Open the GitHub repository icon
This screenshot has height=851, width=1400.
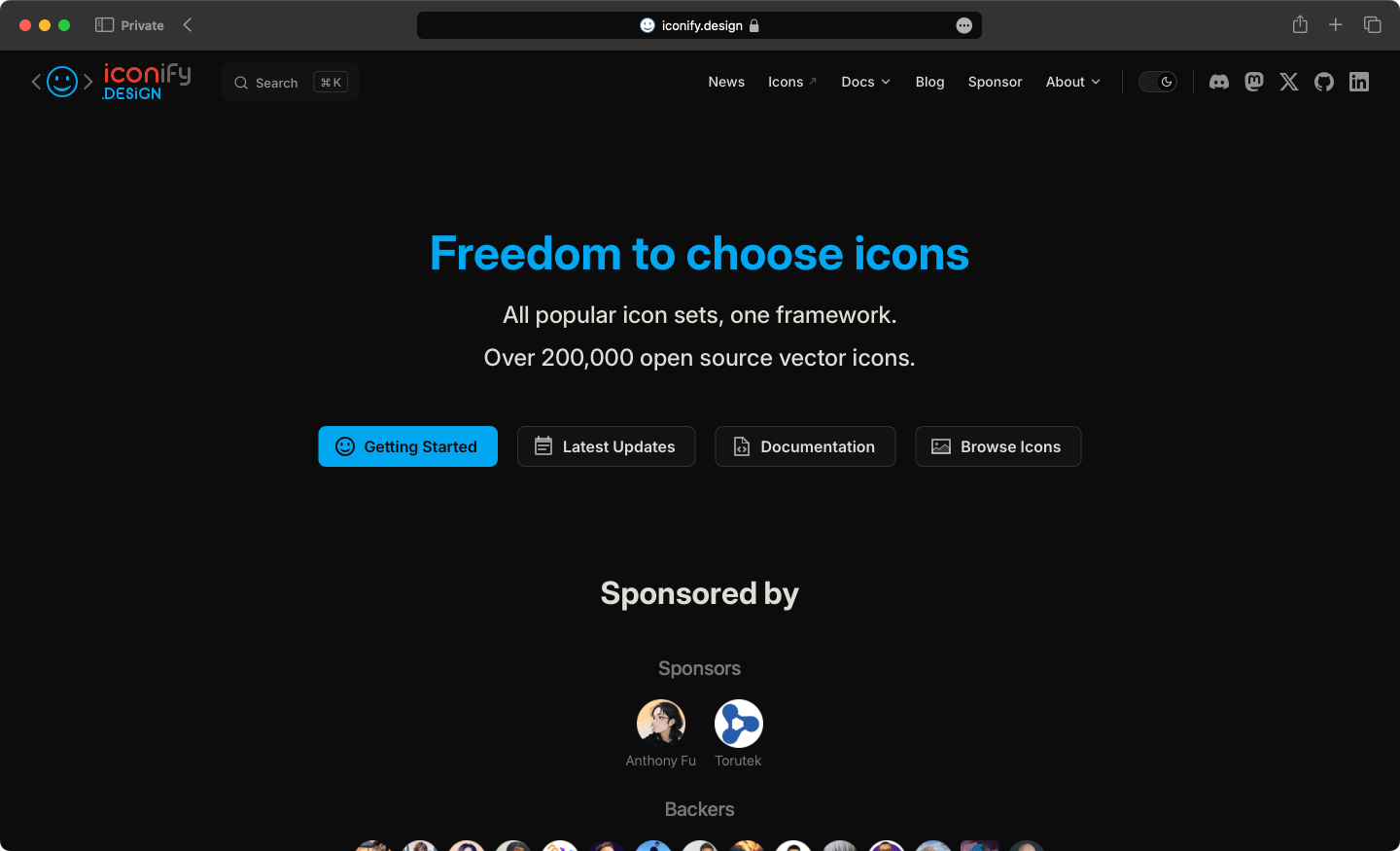coord(1324,82)
